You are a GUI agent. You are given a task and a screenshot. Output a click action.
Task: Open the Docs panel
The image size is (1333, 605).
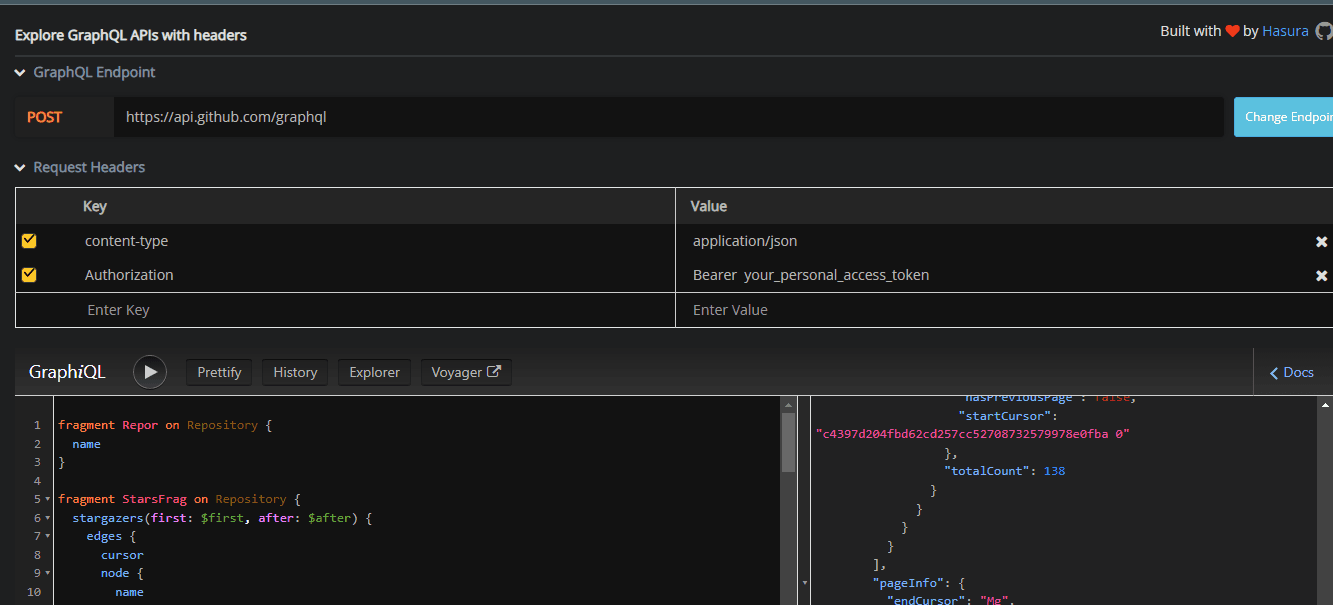click(1292, 372)
